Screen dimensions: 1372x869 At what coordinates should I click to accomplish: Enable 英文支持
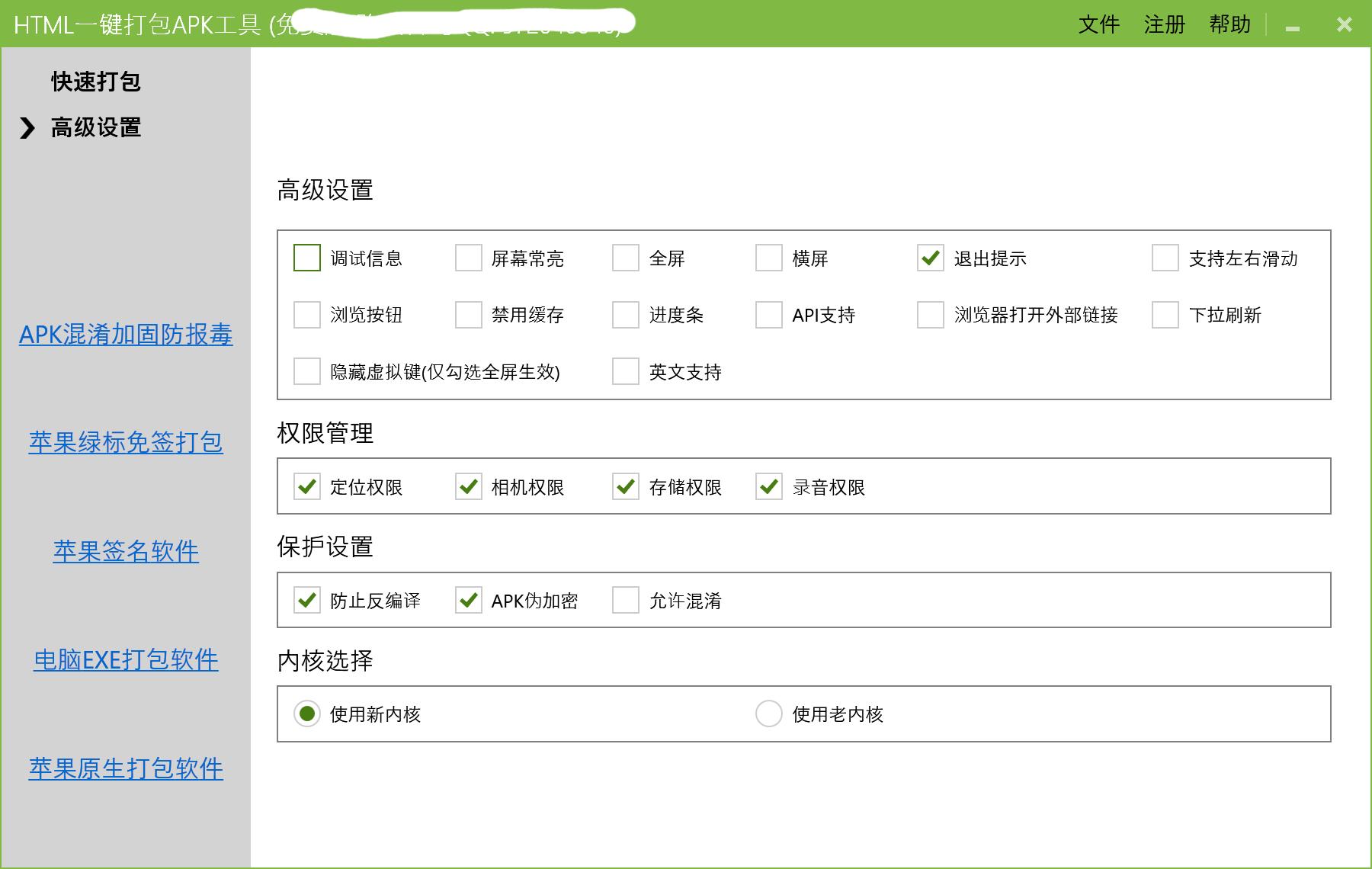tap(625, 371)
